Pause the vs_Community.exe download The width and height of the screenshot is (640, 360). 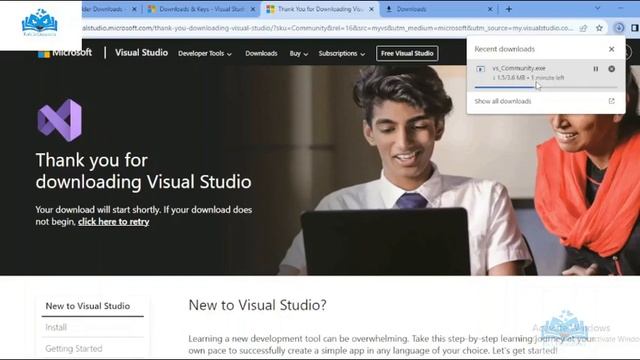click(x=596, y=69)
